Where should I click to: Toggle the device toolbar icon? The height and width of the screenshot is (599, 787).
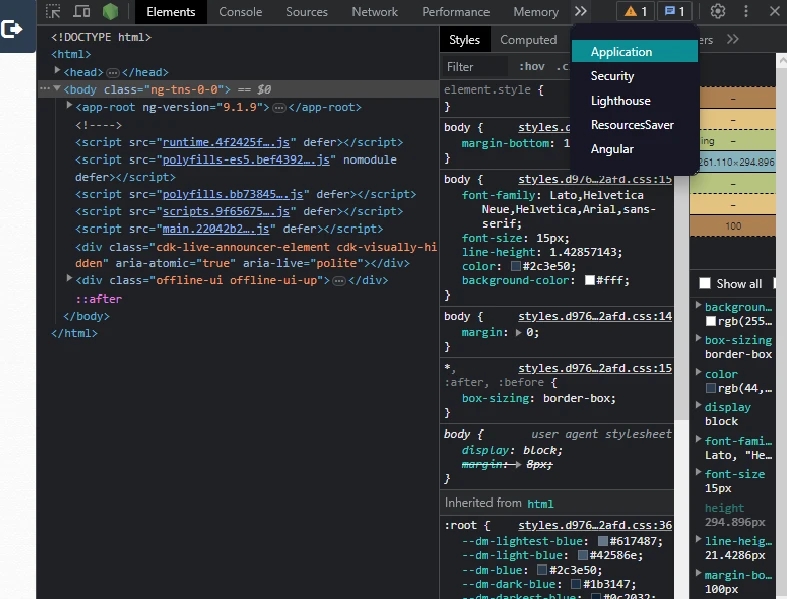tap(81, 11)
